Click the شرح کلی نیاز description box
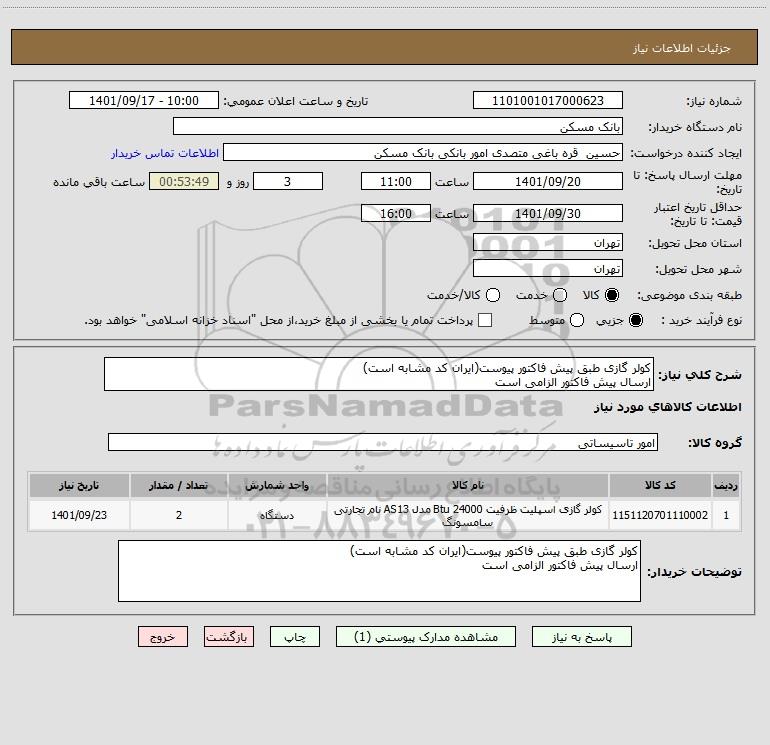The height and width of the screenshot is (745, 770). pyautogui.click(x=379, y=374)
